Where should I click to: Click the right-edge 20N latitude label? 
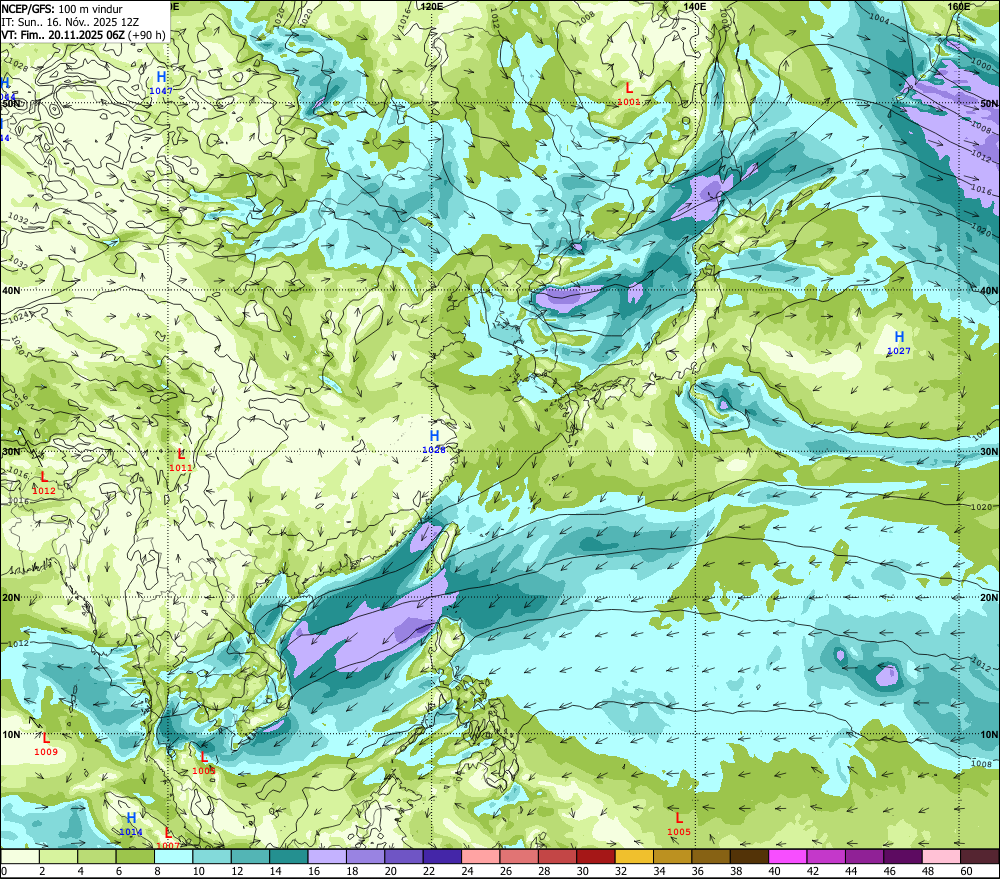click(989, 597)
